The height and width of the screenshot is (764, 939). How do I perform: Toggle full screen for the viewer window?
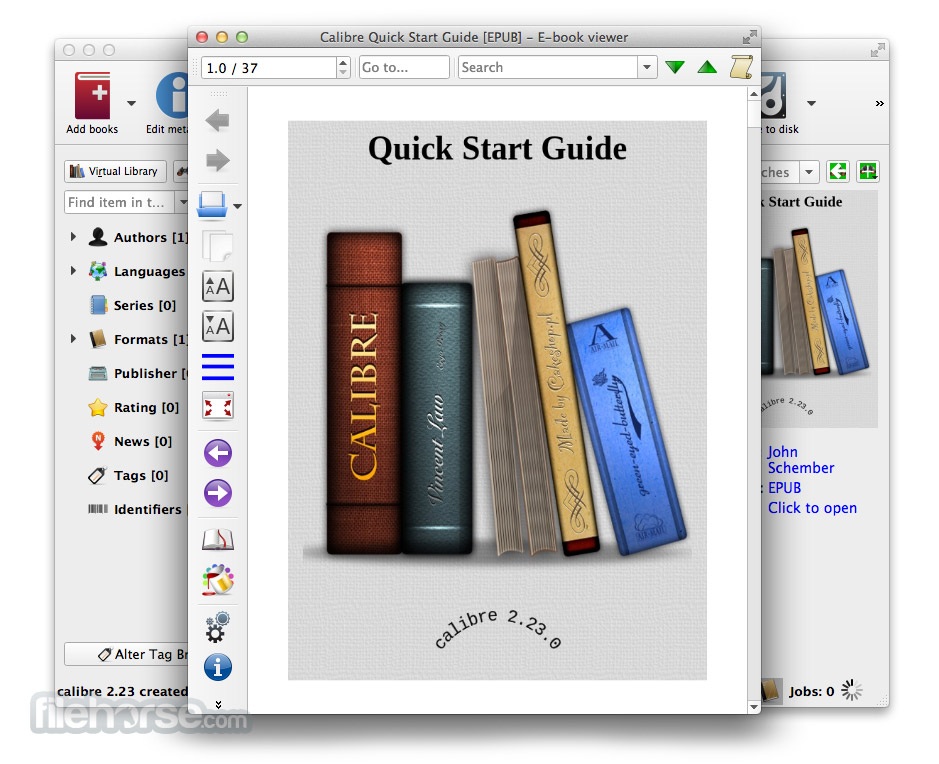749,37
